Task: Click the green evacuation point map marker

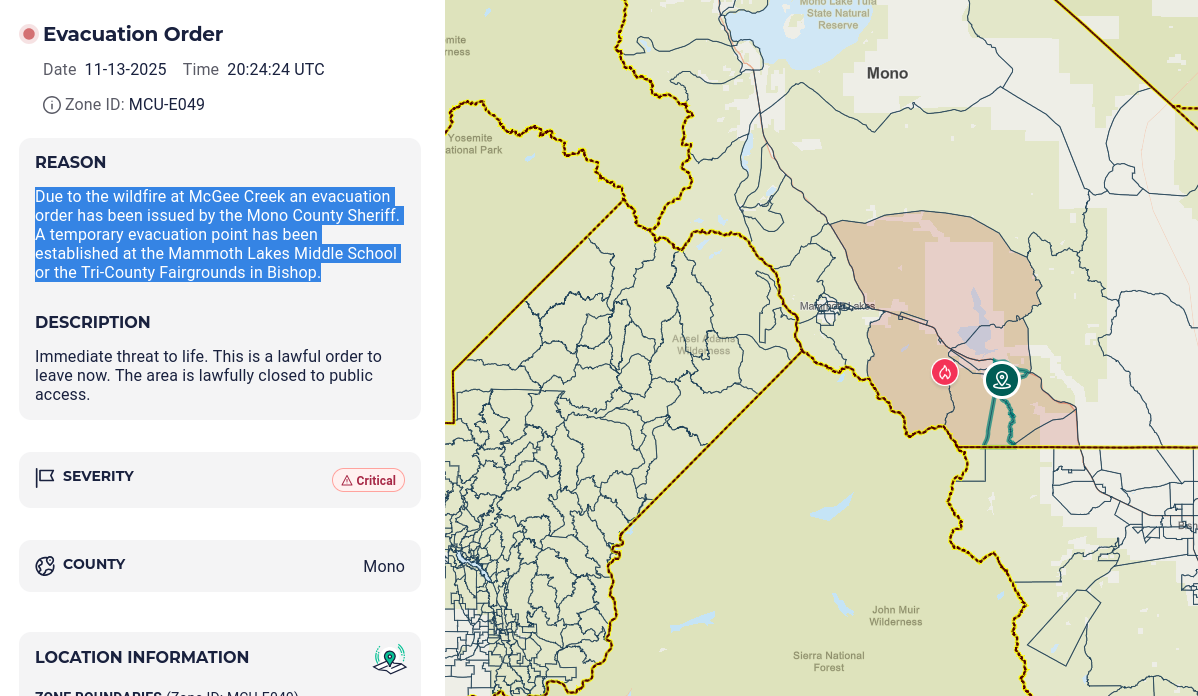Action: (1002, 380)
